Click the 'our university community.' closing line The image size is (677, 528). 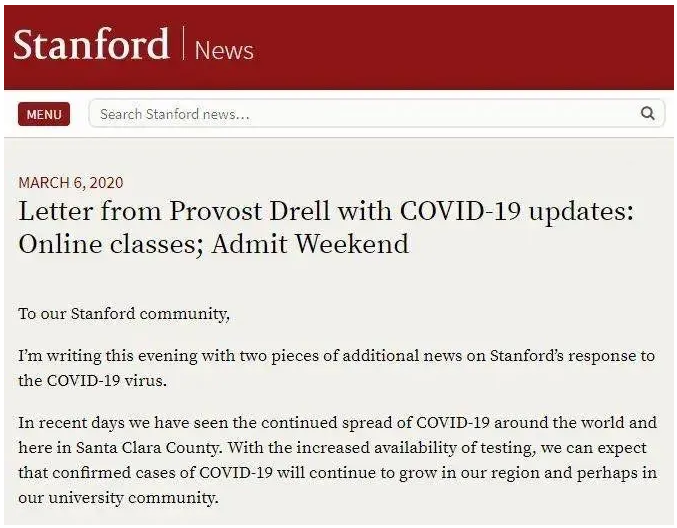point(118,498)
